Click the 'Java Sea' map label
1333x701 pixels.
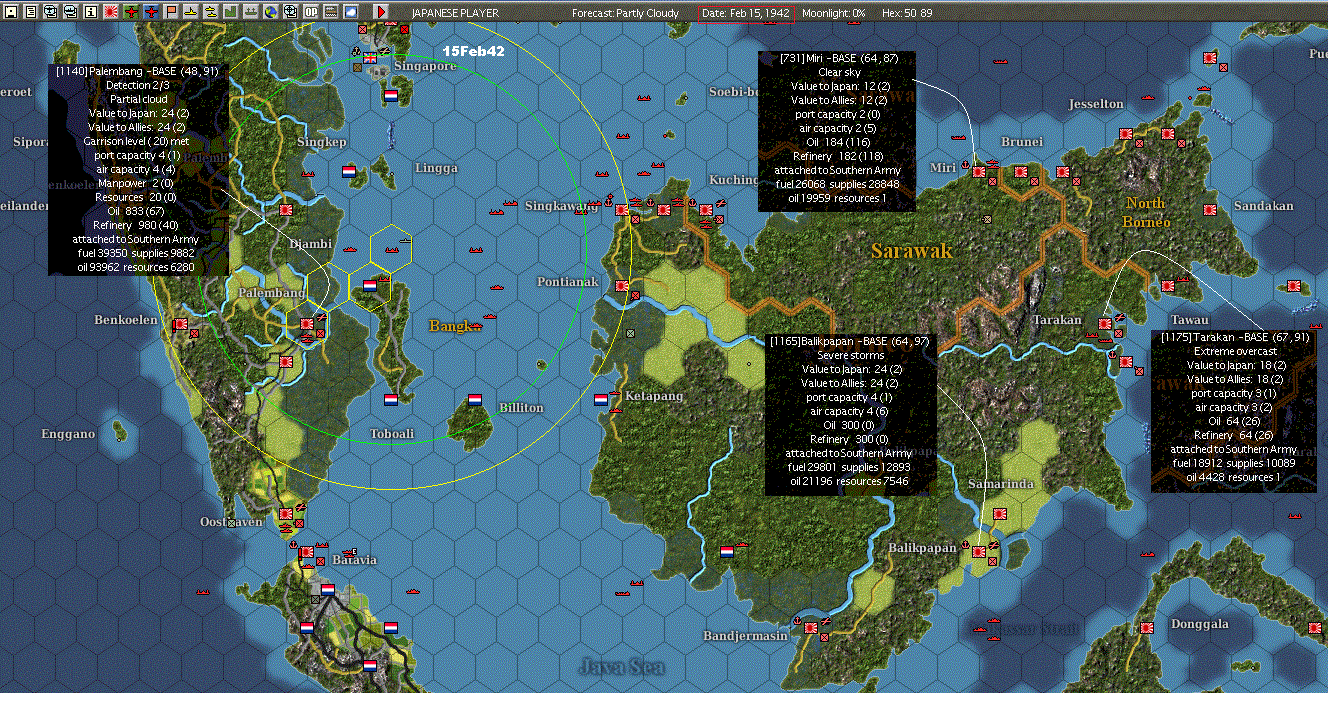click(622, 666)
